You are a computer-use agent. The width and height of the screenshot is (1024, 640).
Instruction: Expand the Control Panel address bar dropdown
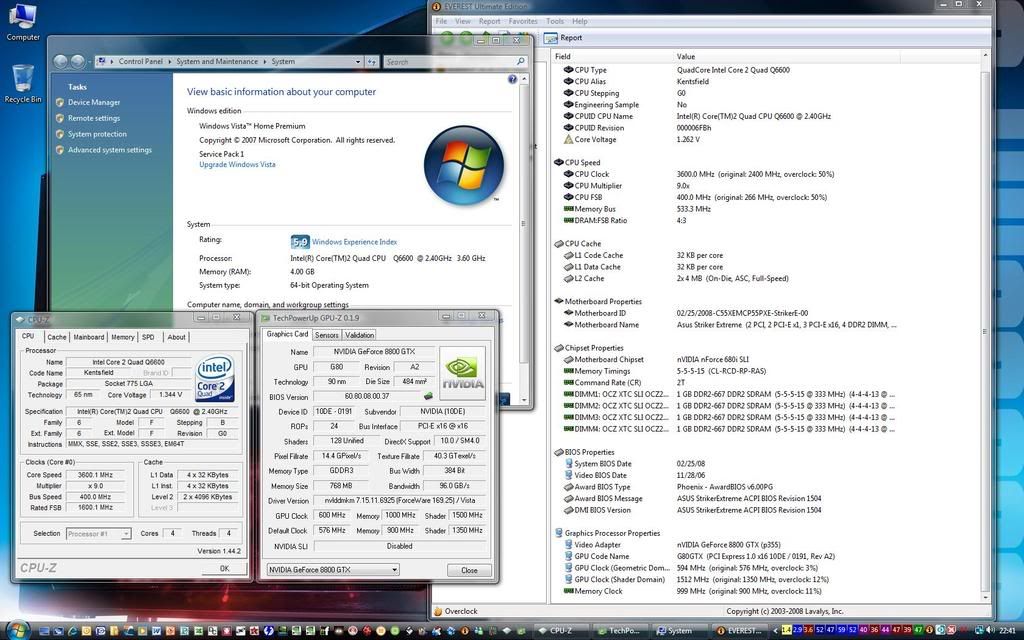[x=358, y=62]
